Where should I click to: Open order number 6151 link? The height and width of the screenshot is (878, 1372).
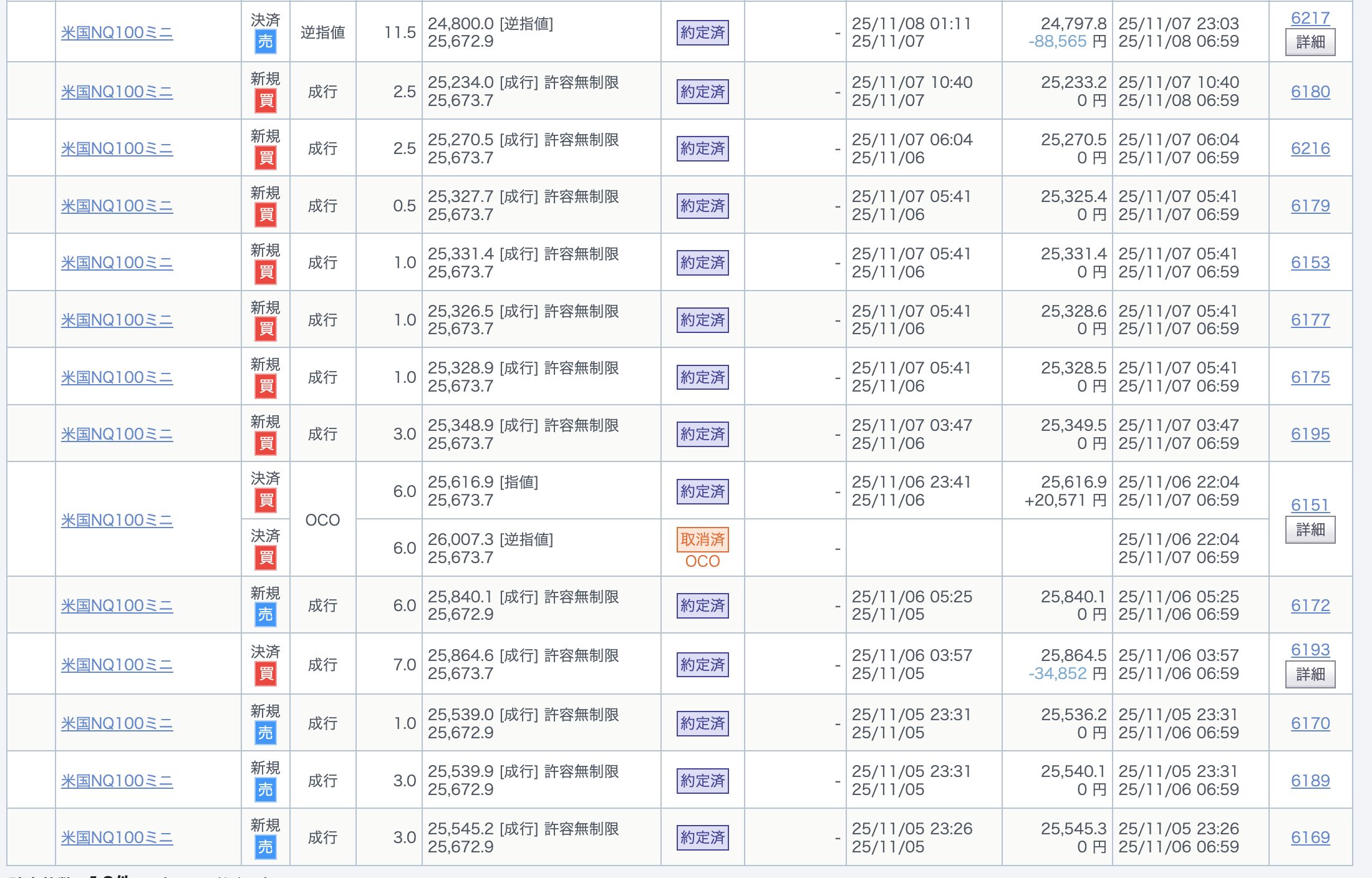click(1310, 505)
